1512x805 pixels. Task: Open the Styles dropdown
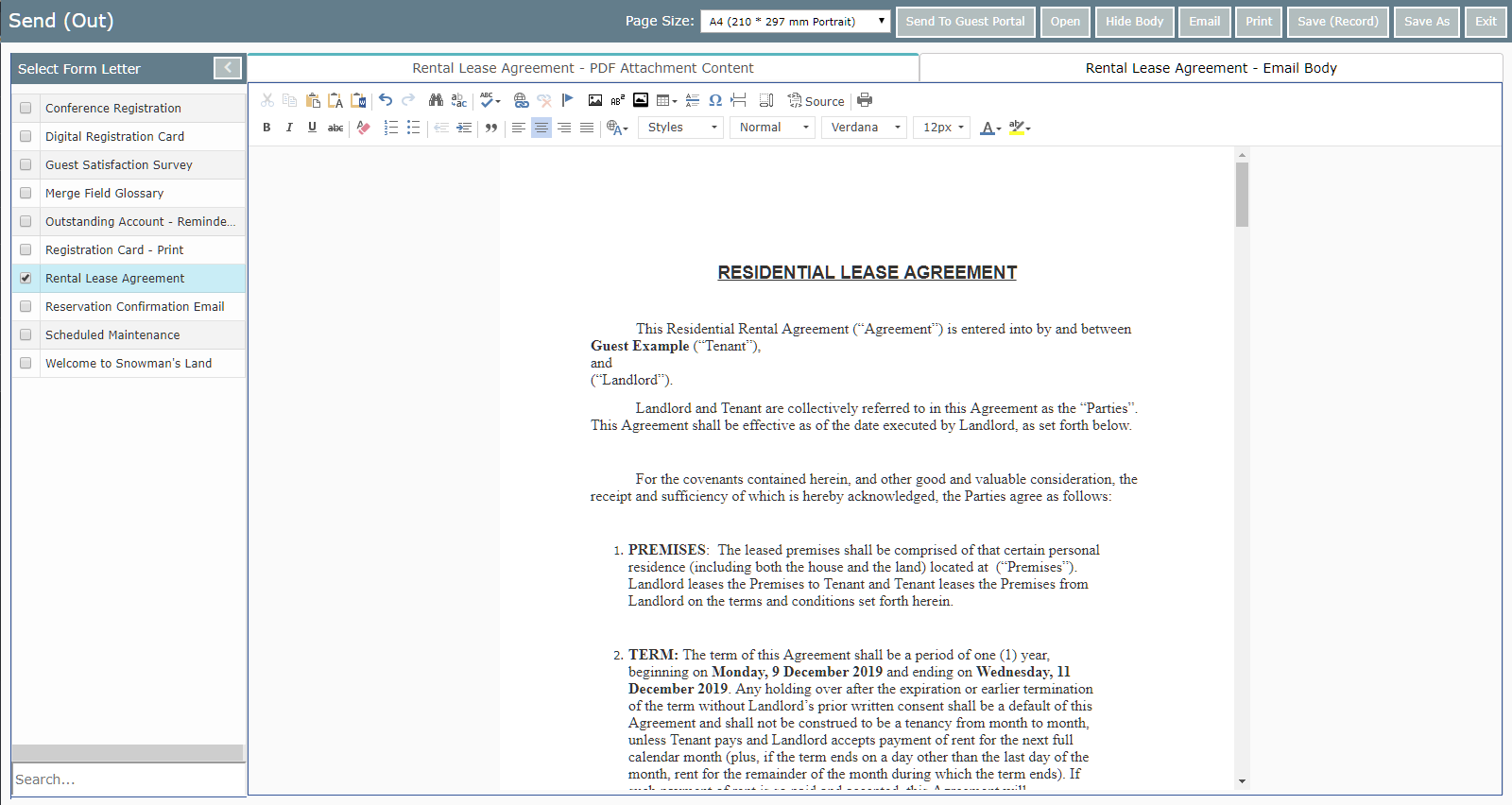tap(682, 128)
